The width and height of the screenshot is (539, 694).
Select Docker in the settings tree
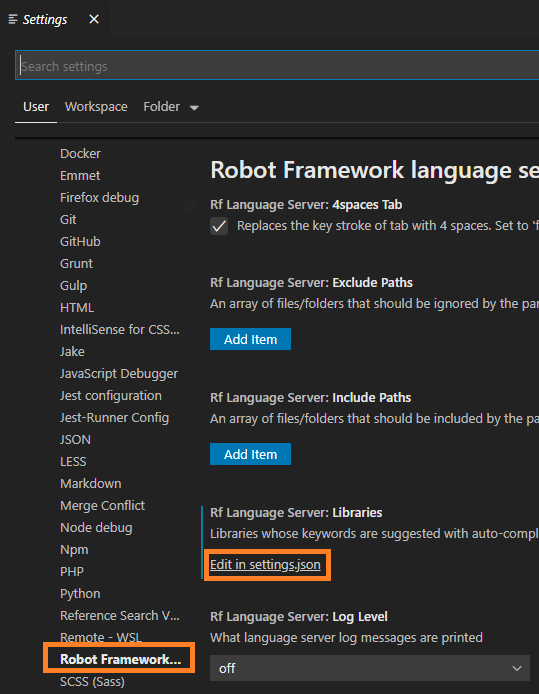click(x=80, y=154)
